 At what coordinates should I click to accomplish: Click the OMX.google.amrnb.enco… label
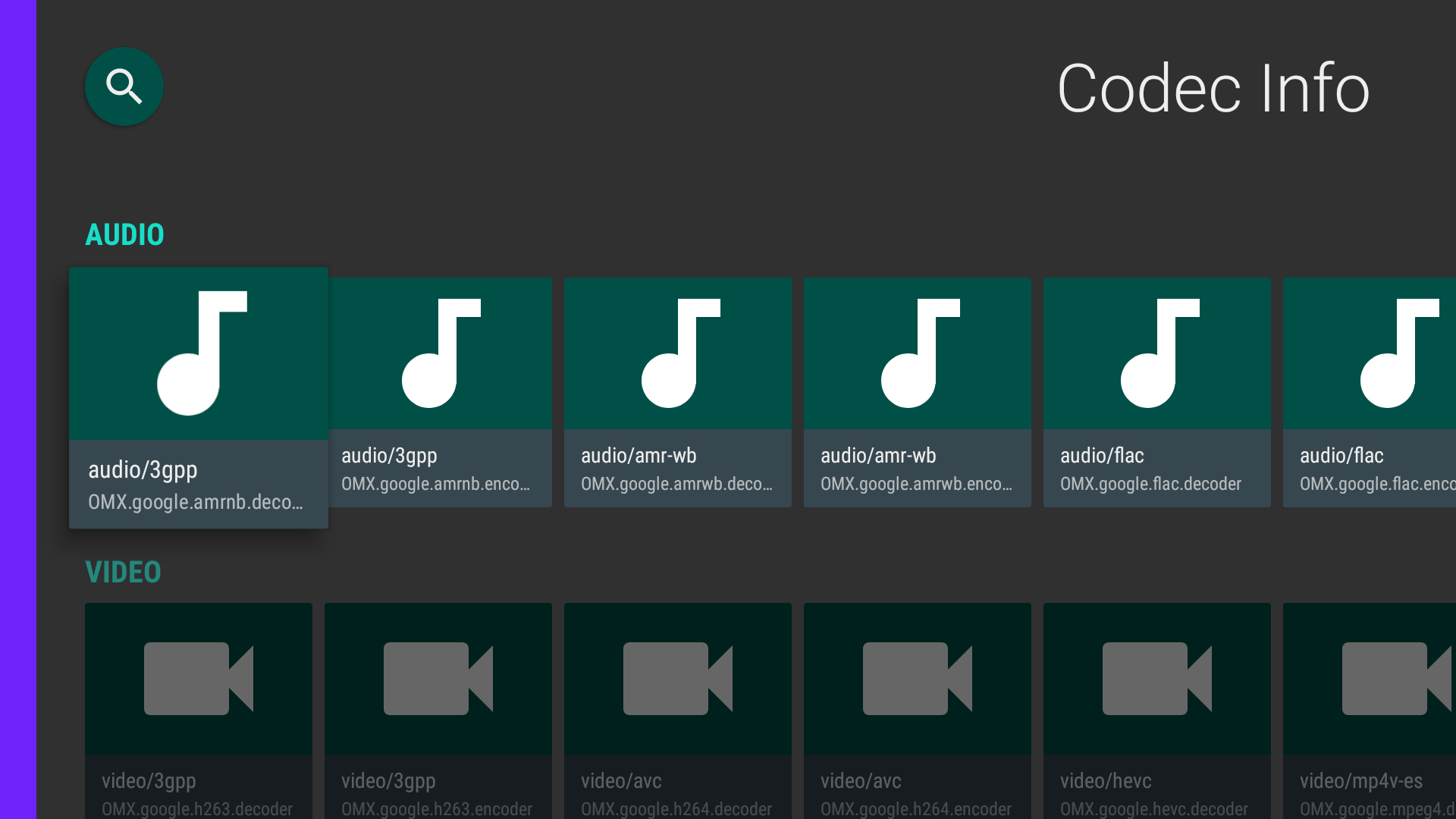tap(436, 484)
